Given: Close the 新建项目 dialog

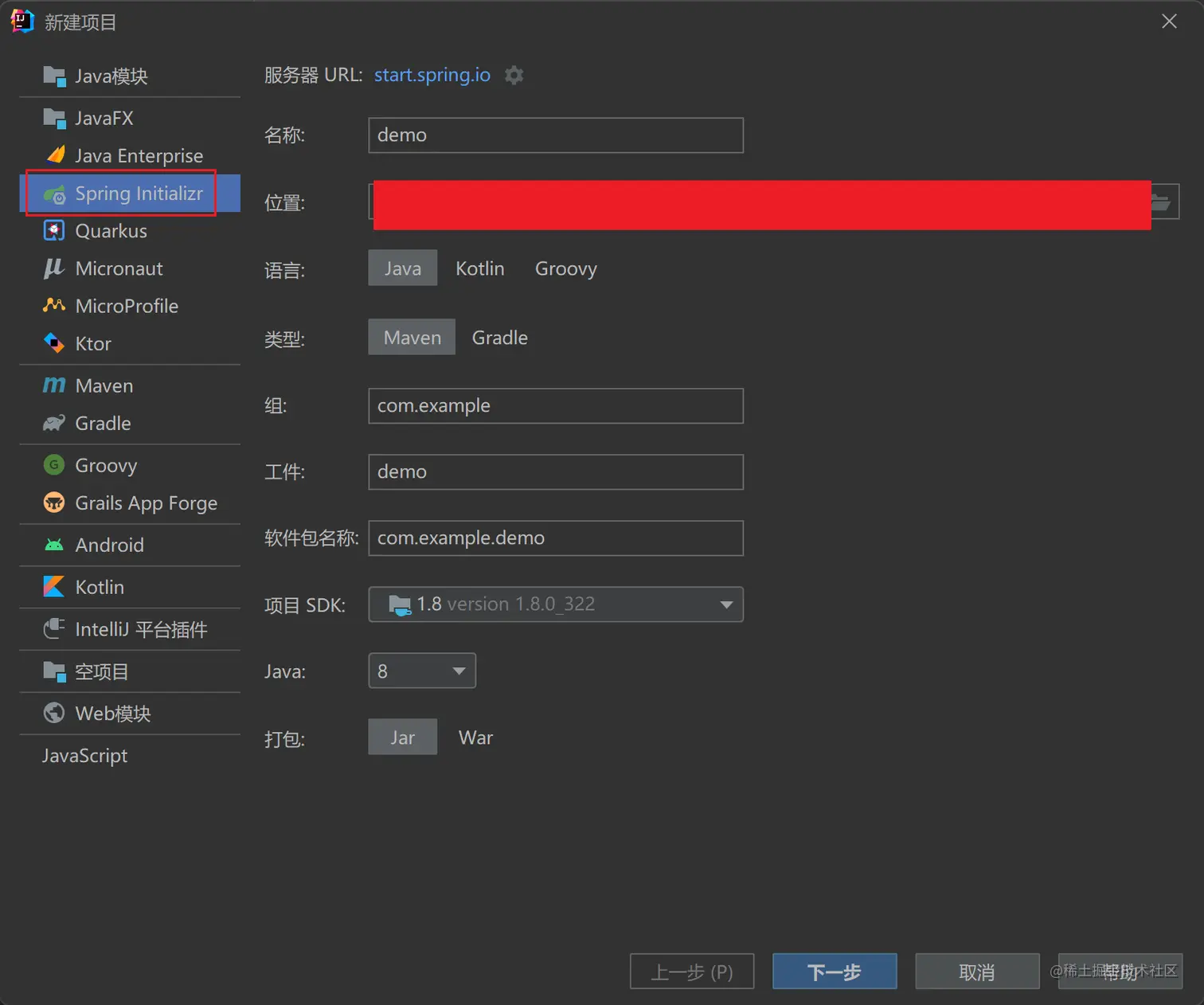Looking at the screenshot, I should click(1169, 22).
